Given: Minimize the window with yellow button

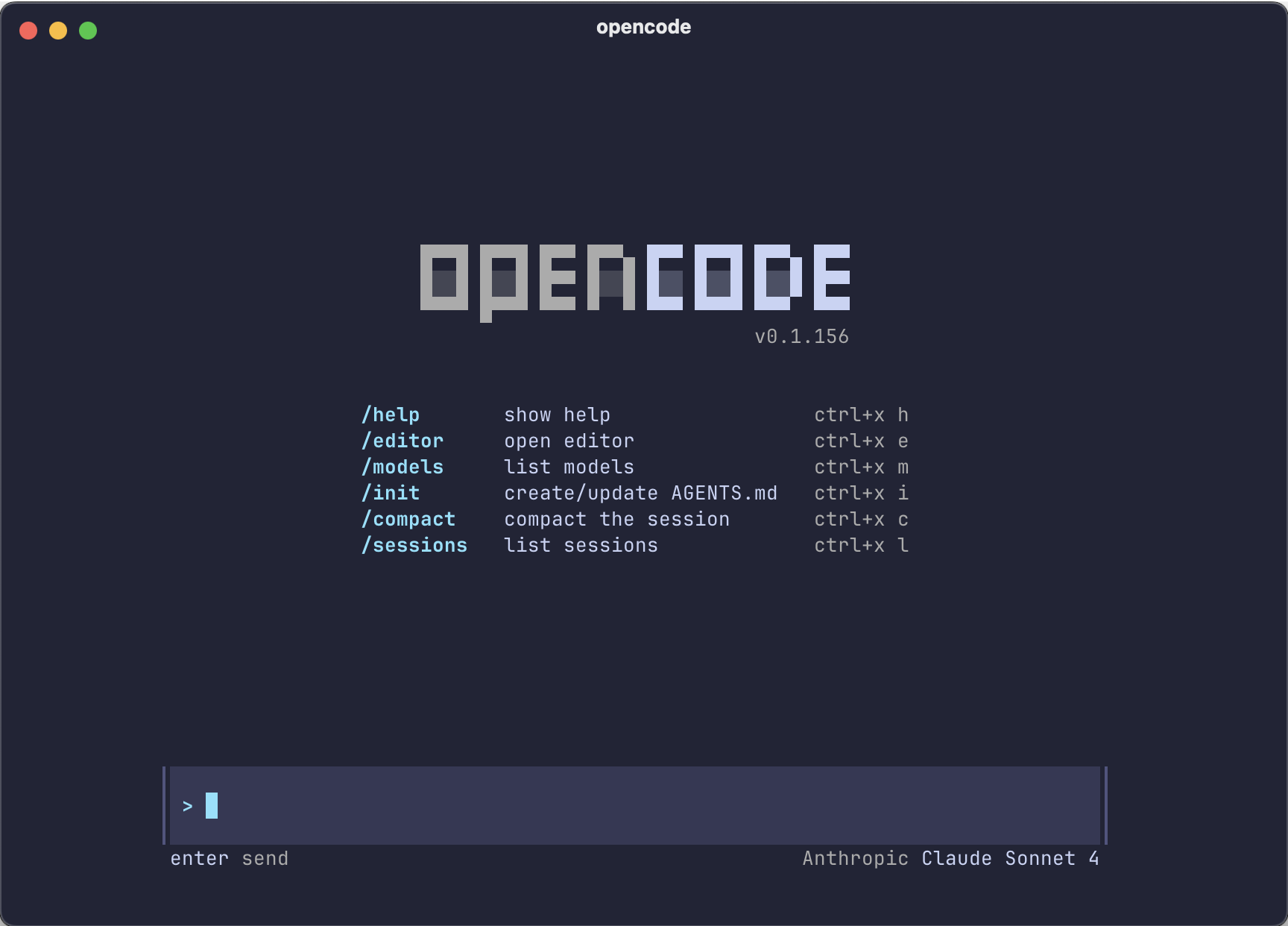Looking at the screenshot, I should tap(58, 31).
